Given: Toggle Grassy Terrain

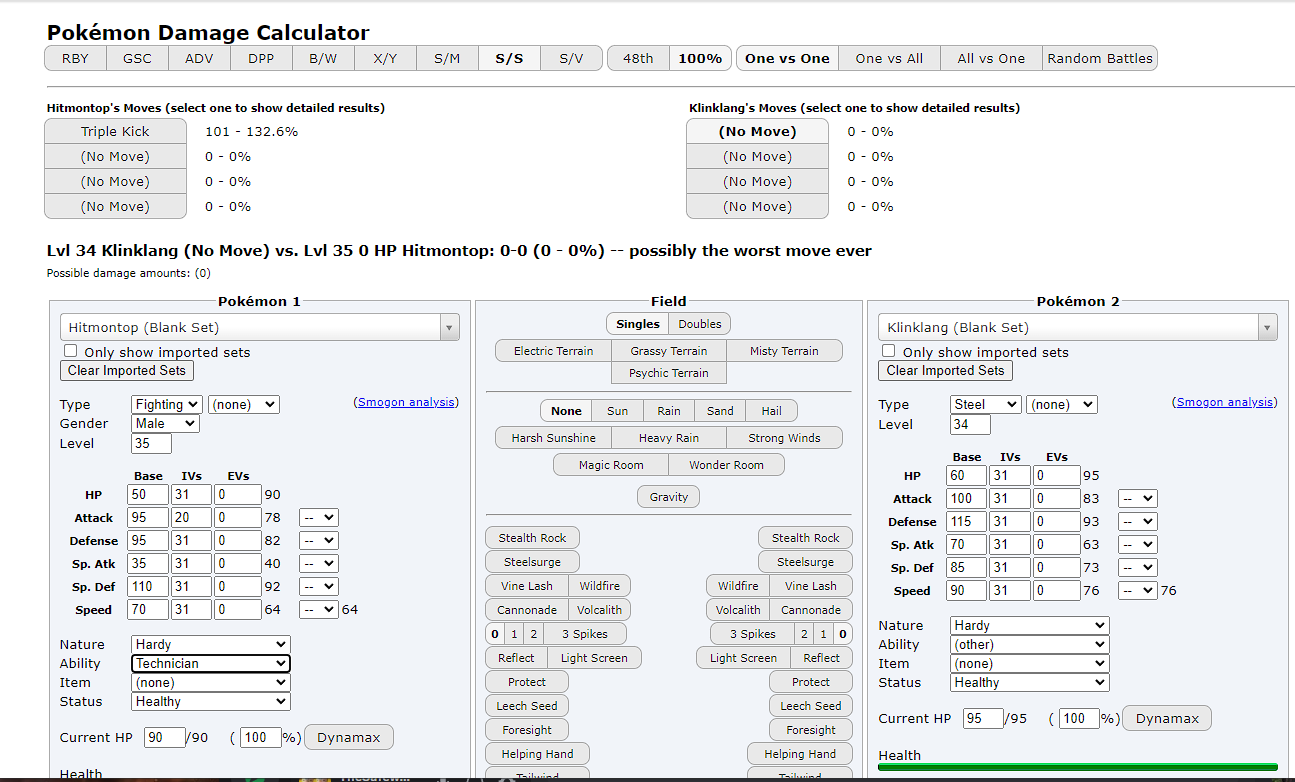Looking at the screenshot, I should pyautogui.click(x=669, y=351).
